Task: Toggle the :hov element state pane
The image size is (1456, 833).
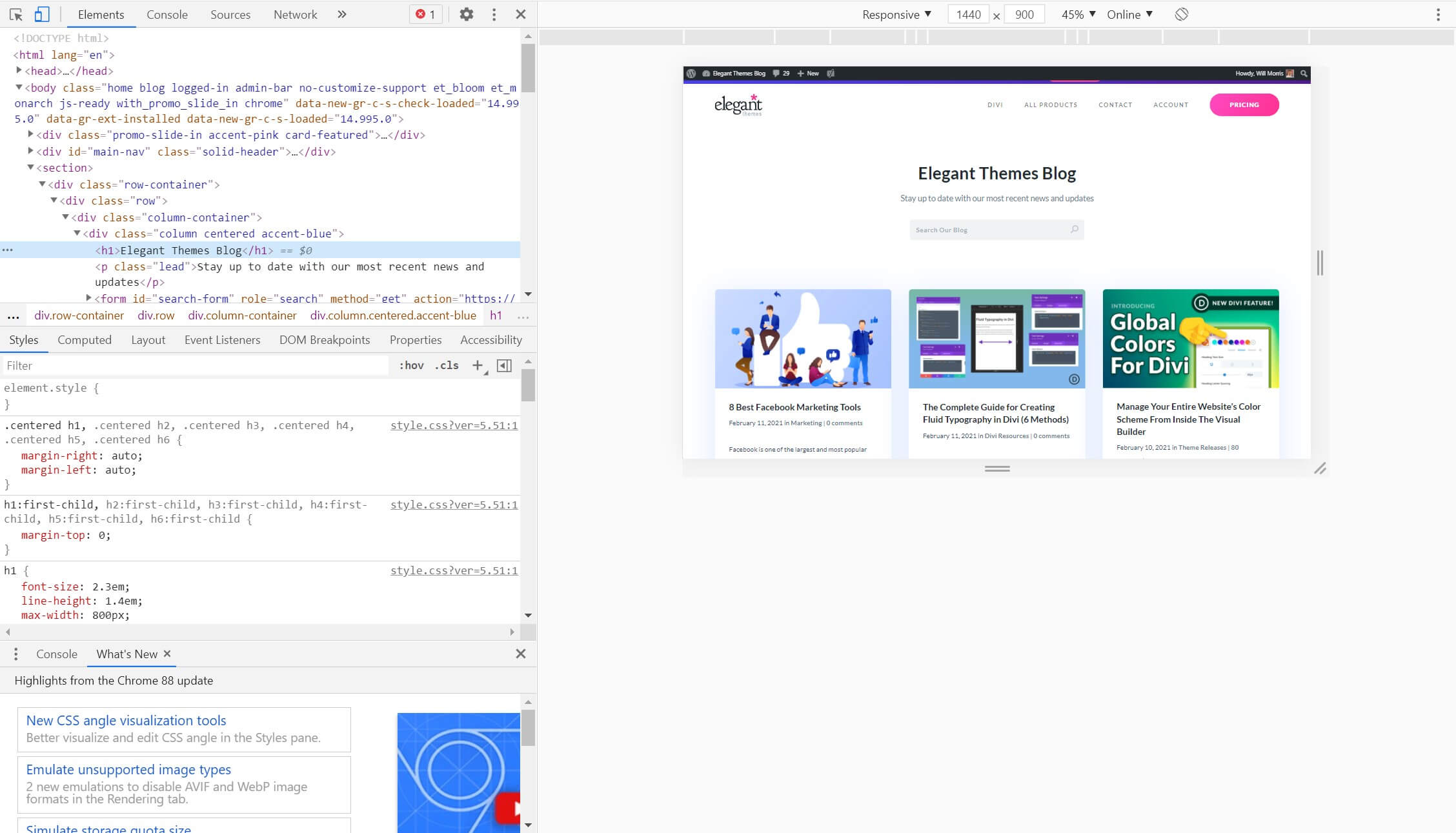Action: 412,365
